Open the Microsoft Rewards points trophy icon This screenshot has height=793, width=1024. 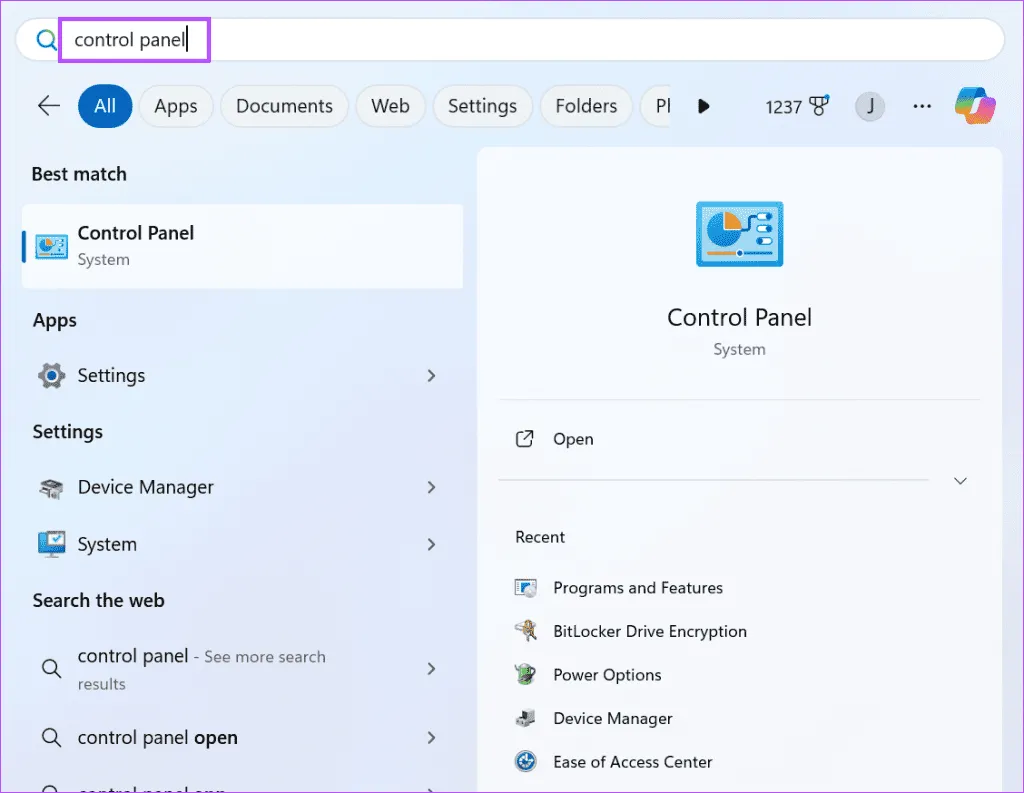pos(819,106)
